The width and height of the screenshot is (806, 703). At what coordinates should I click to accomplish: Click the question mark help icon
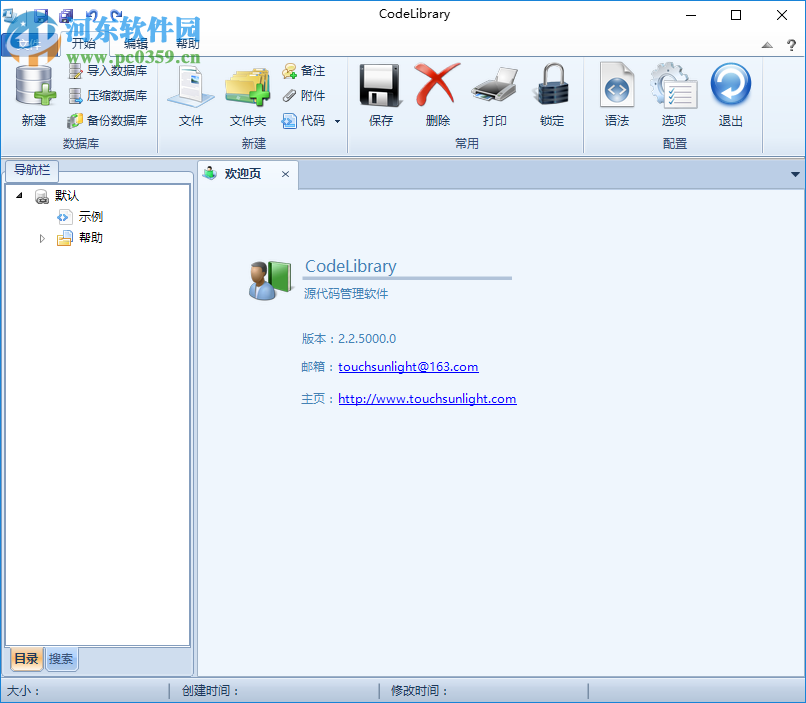tap(792, 45)
